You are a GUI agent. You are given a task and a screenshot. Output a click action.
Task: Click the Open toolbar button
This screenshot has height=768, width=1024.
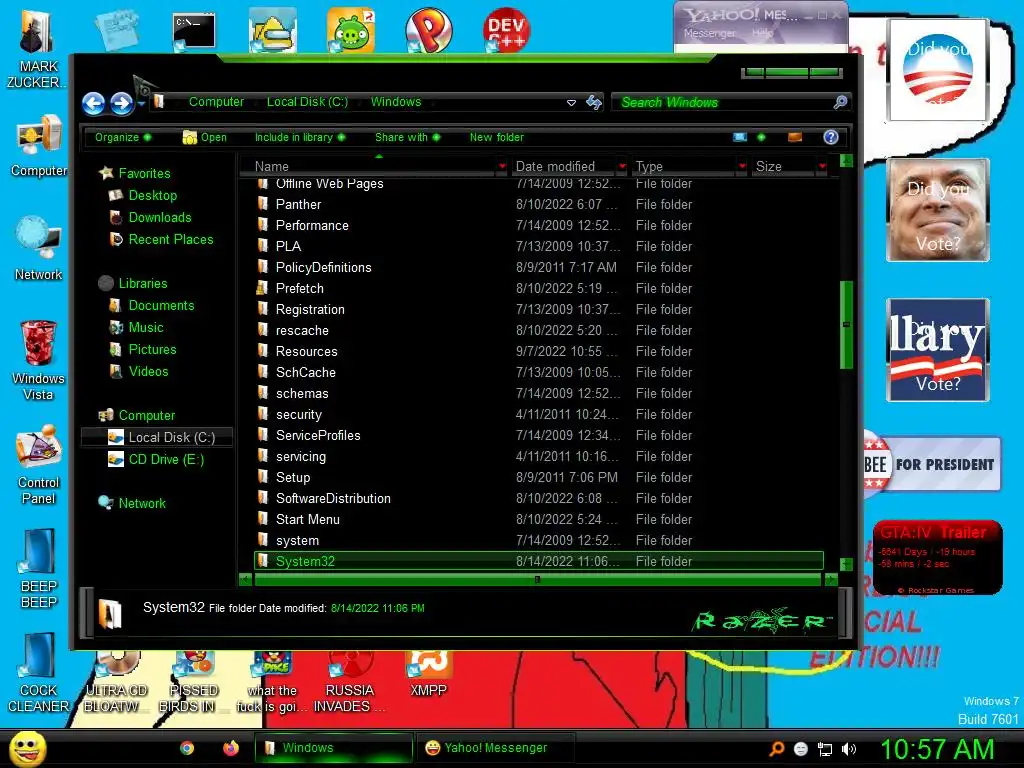pyautogui.click(x=204, y=137)
